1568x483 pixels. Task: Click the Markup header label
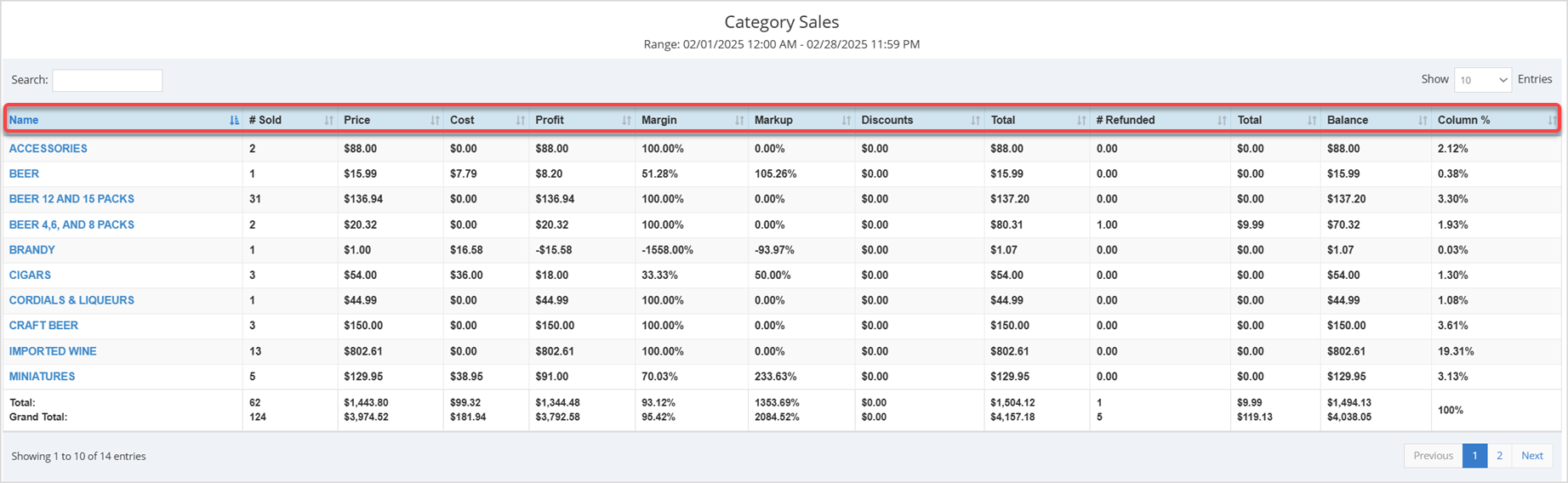773,120
